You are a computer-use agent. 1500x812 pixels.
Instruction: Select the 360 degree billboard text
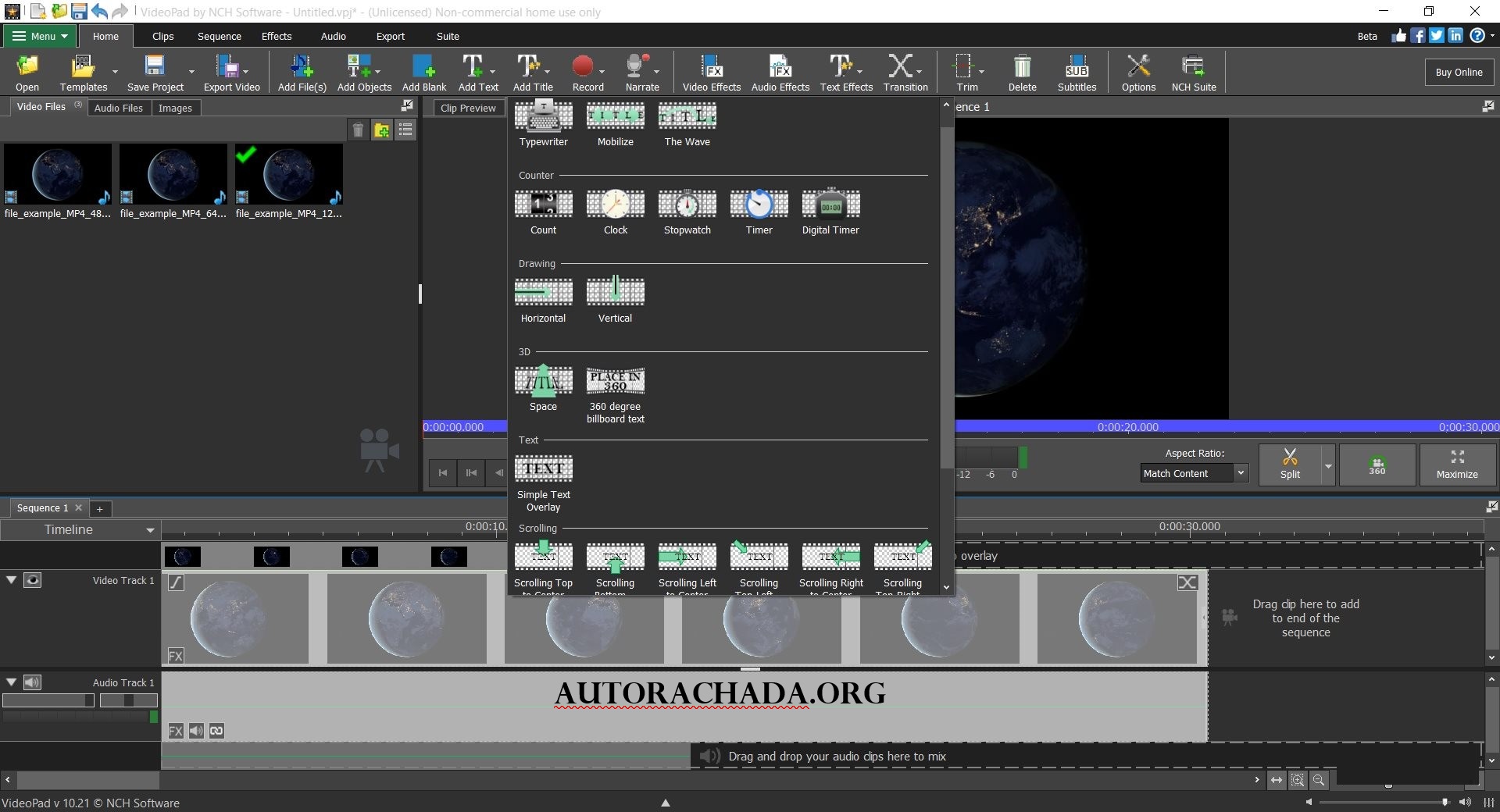coord(615,388)
